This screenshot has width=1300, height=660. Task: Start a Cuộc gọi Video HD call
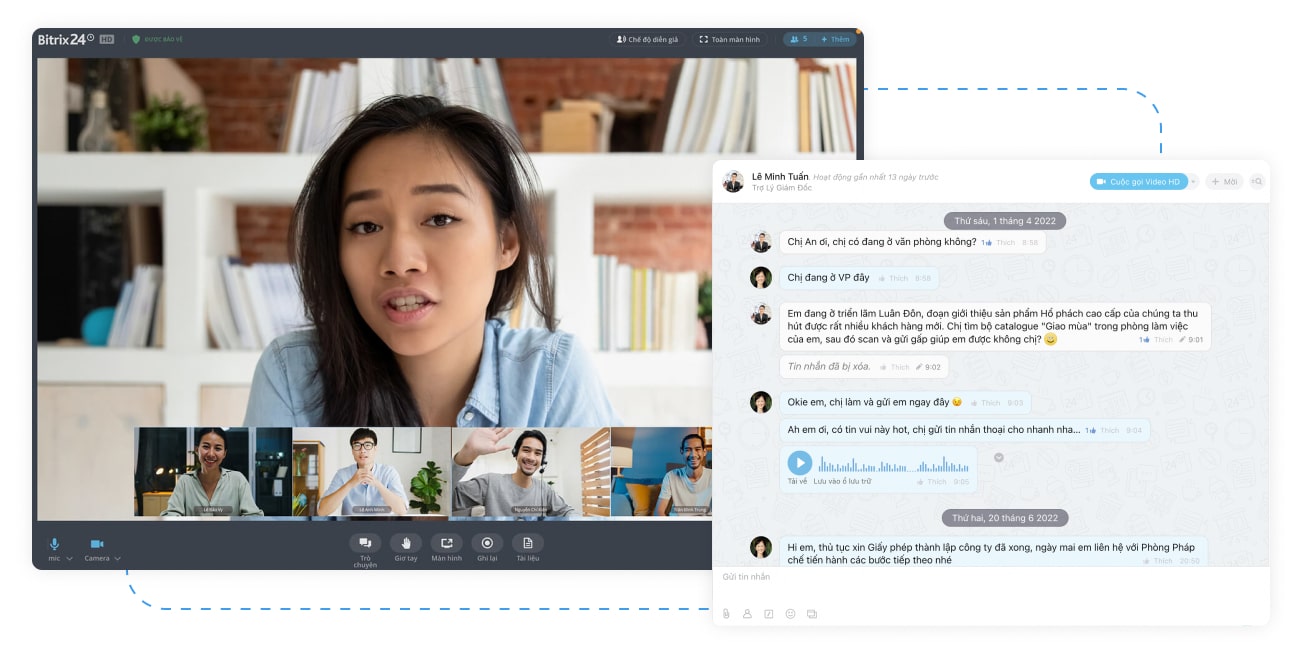pos(1138,182)
